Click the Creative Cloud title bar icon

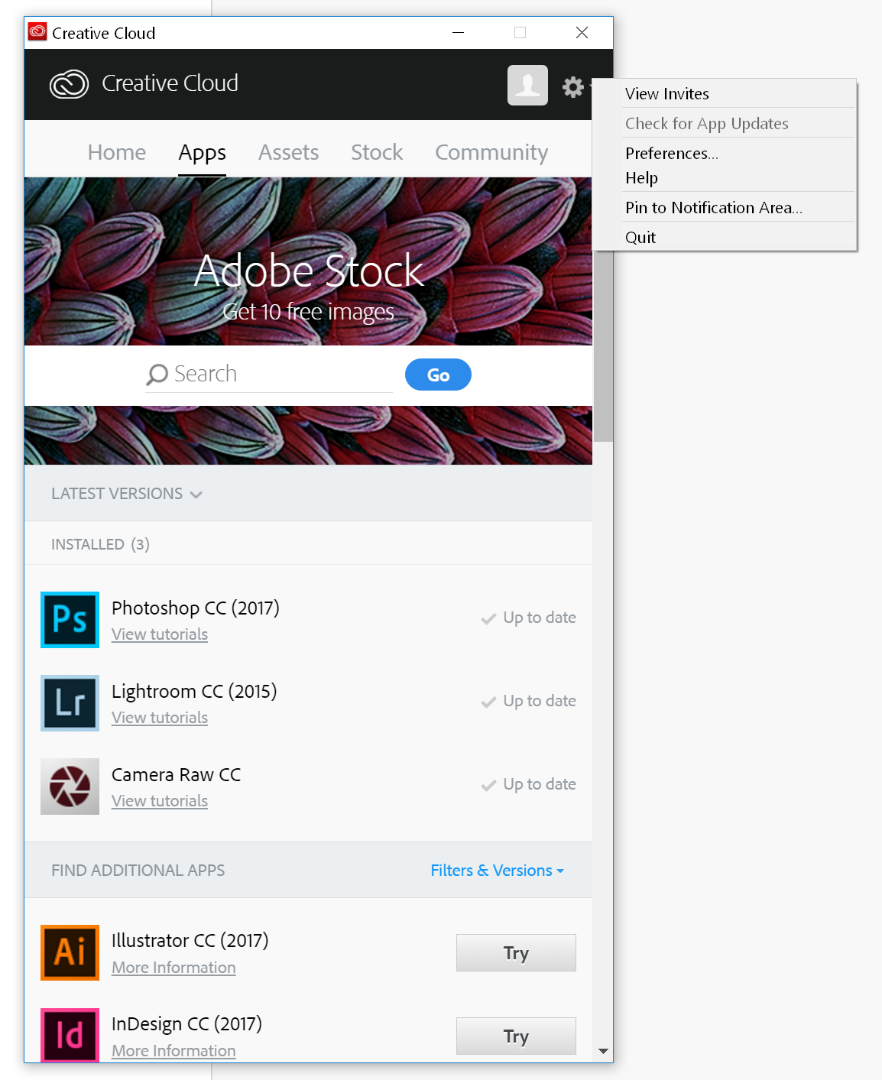(x=37, y=32)
